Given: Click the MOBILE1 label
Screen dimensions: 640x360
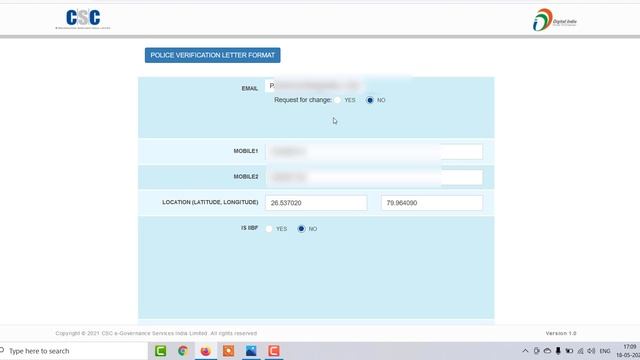Looking at the screenshot, I should 246,151.
